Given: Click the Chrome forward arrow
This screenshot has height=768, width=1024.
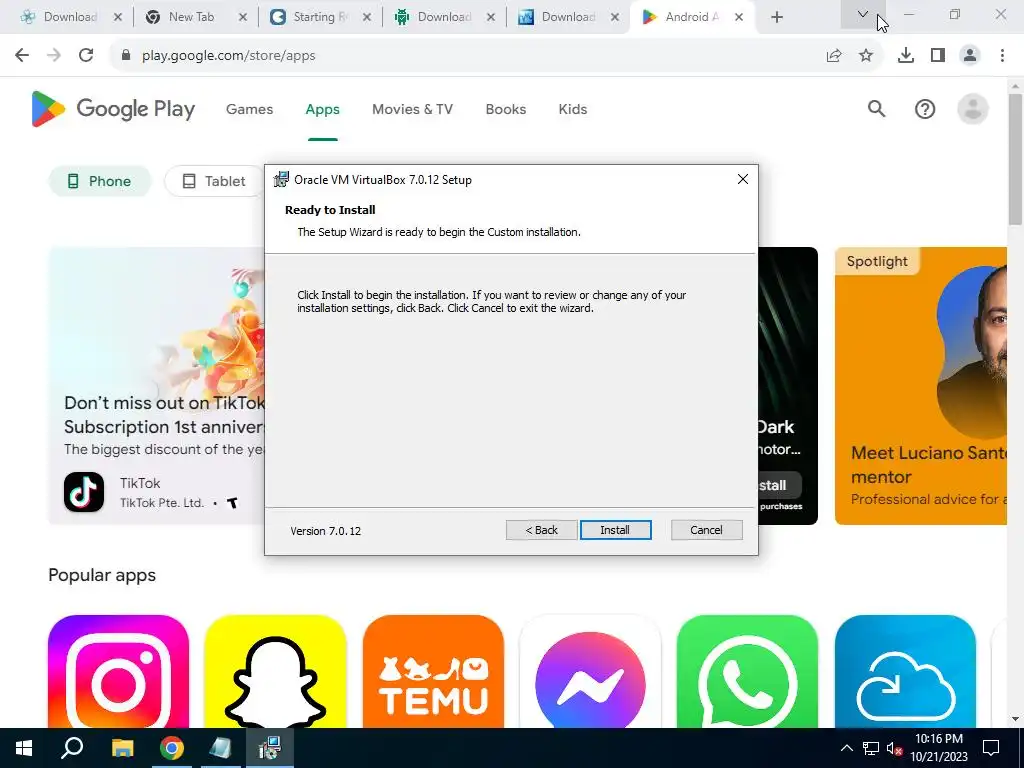Looking at the screenshot, I should (x=54, y=56).
